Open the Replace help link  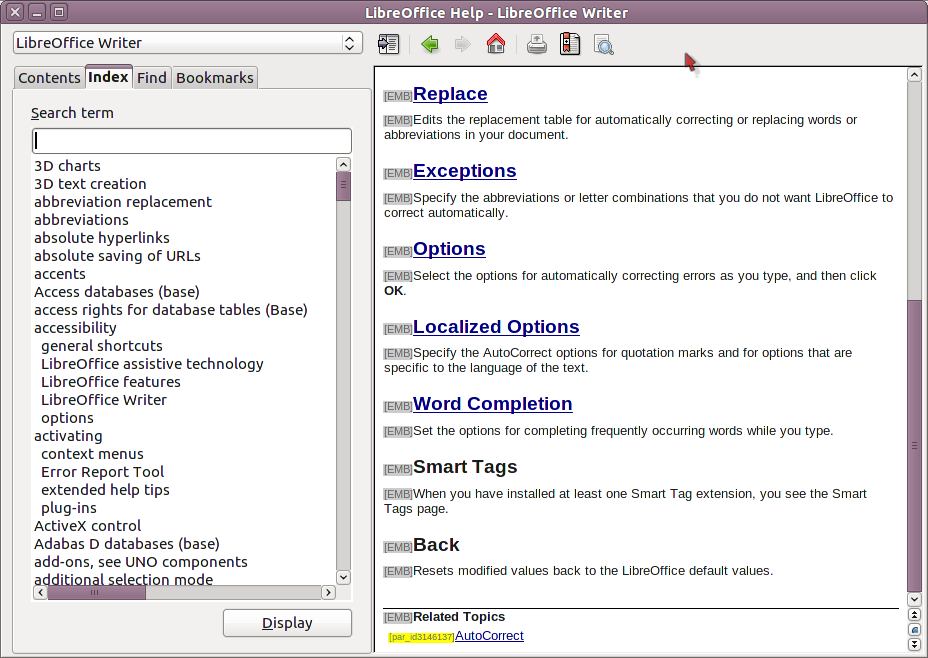click(x=450, y=93)
